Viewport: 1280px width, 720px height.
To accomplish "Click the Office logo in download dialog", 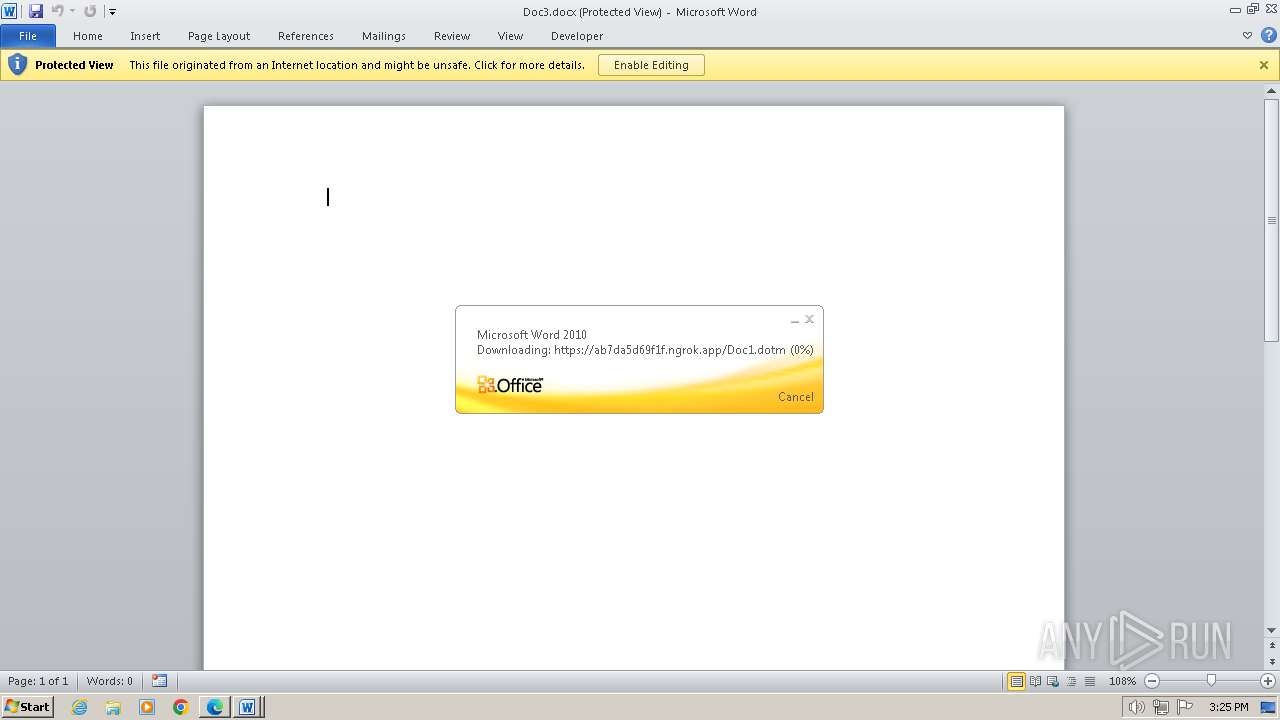I will click(x=510, y=385).
